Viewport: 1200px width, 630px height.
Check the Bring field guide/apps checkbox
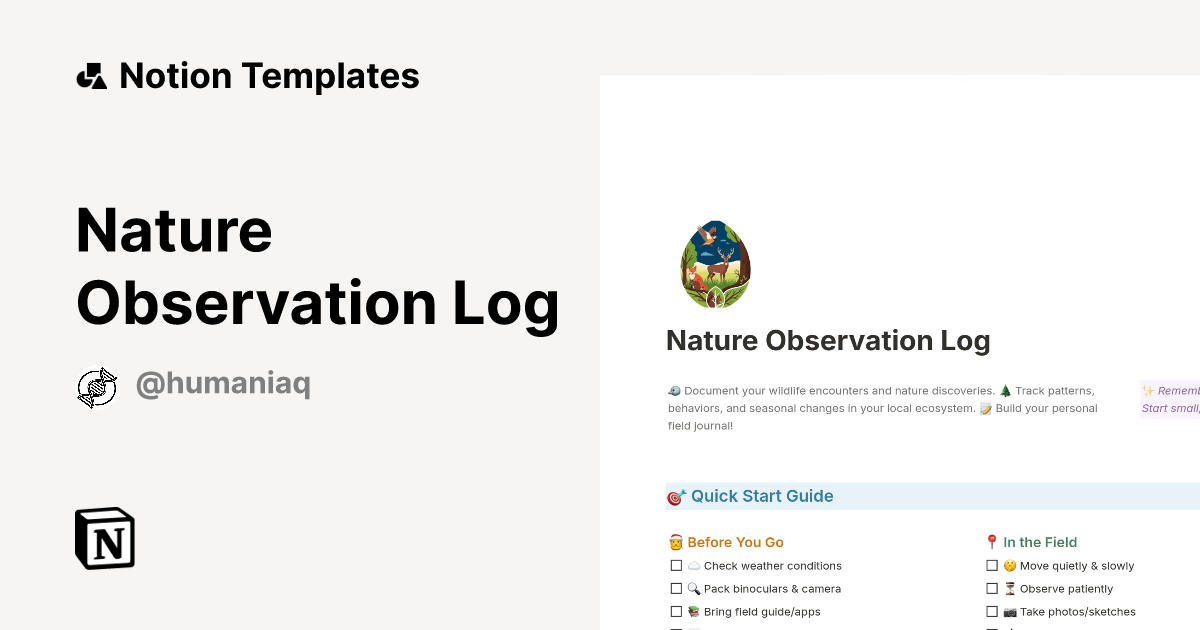pos(677,611)
